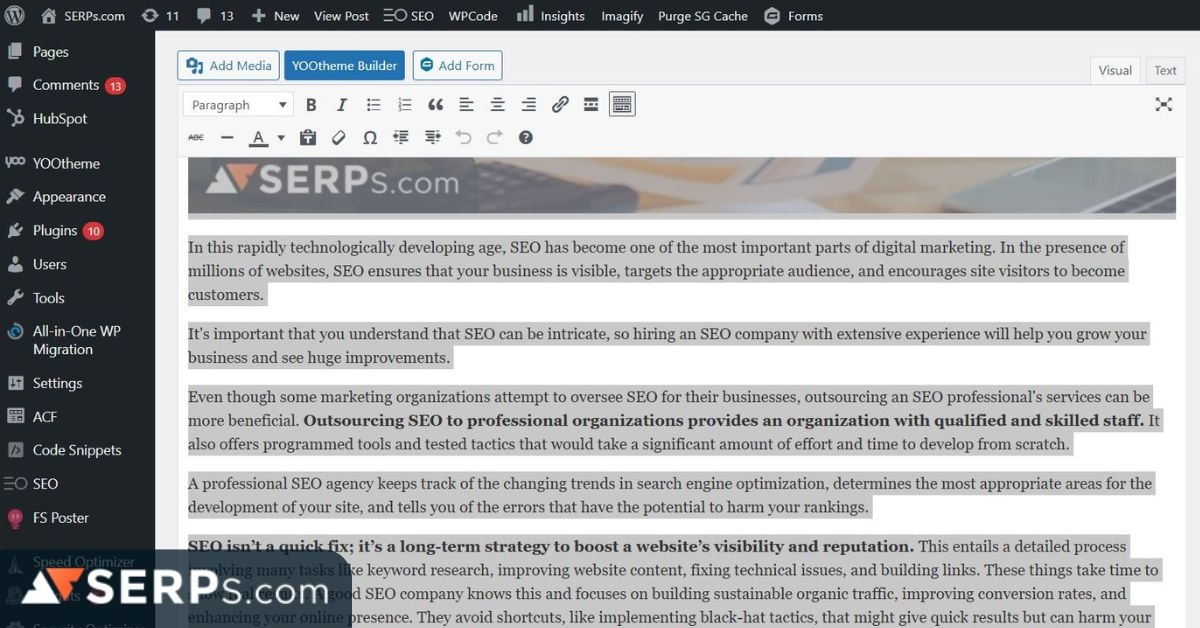Open Code Snippets in the sidebar
The image size is (1200, 628).
pos(77,450)
